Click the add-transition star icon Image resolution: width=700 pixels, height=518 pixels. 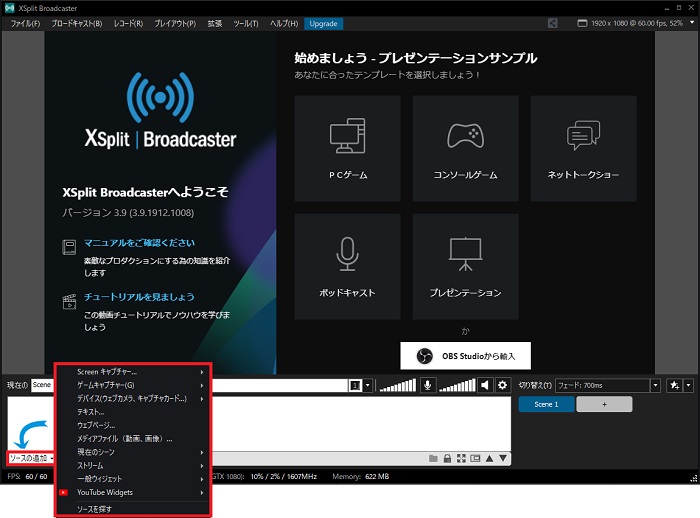(675, 385)
